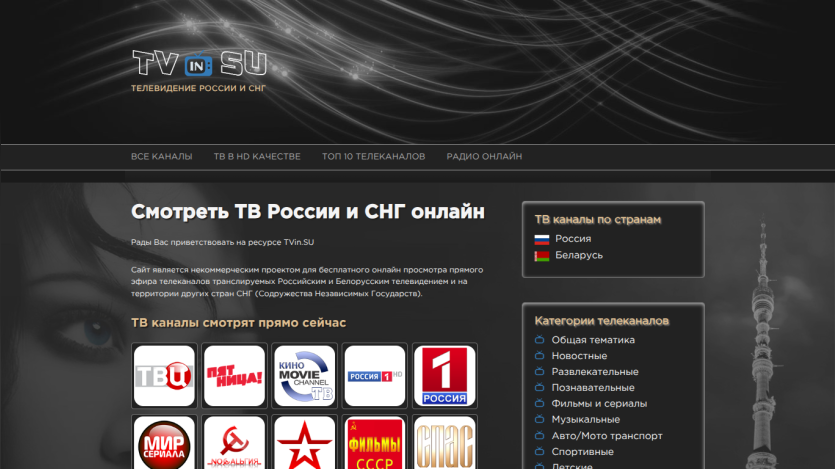
Task: Open the Ностальгия channel logo
Action: (x=234, y=443)
